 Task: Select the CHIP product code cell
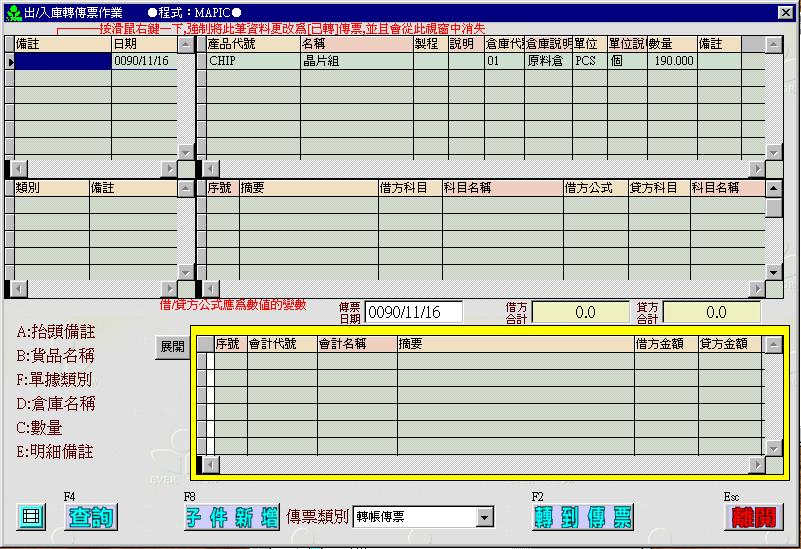coord(251,61)
